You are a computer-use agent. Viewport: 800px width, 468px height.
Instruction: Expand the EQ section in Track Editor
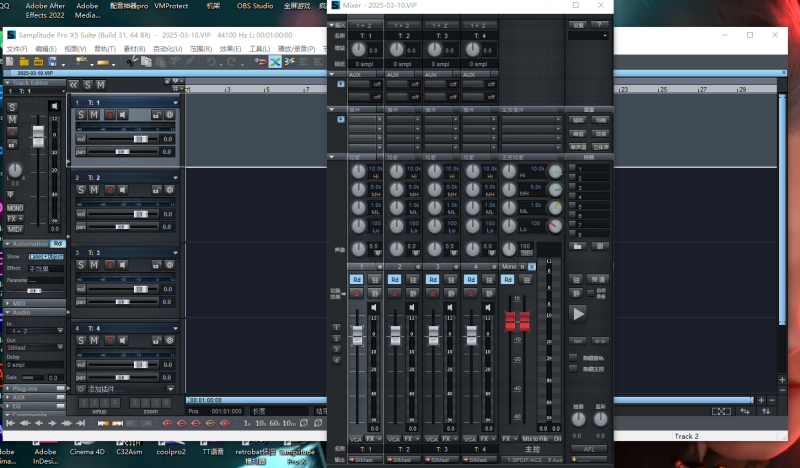8,406
